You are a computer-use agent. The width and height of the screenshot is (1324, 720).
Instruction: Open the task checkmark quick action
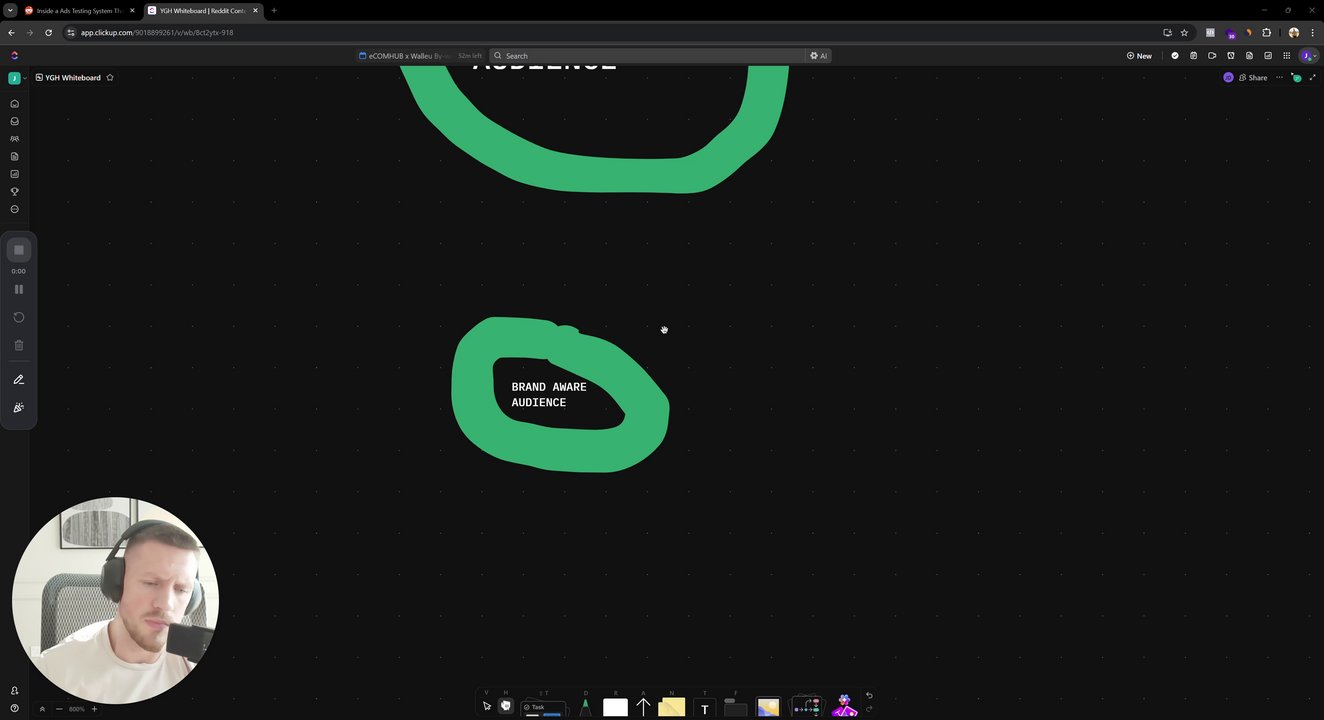pos(1175,56)
